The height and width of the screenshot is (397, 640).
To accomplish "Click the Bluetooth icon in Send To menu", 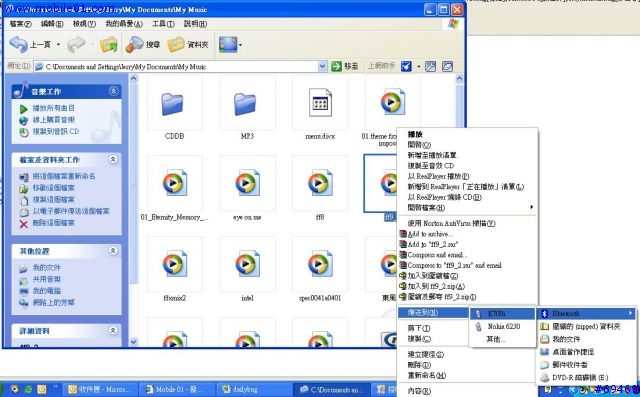I will (544, 313).
